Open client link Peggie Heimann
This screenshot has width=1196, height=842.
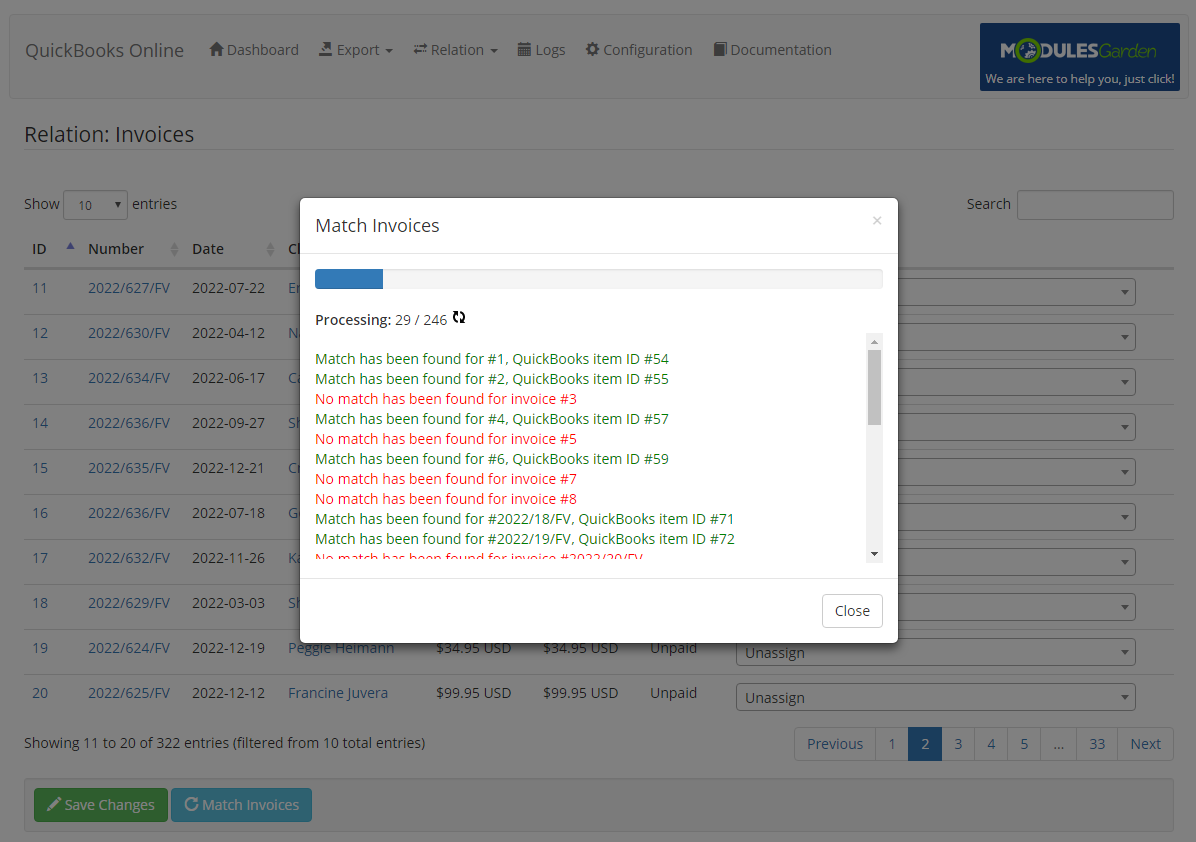pos(341,649)
